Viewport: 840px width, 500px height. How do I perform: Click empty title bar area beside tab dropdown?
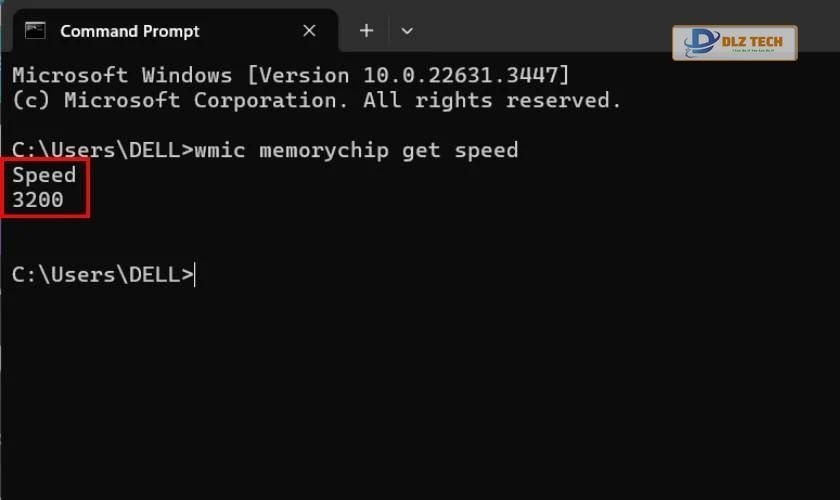click(540, 31)
